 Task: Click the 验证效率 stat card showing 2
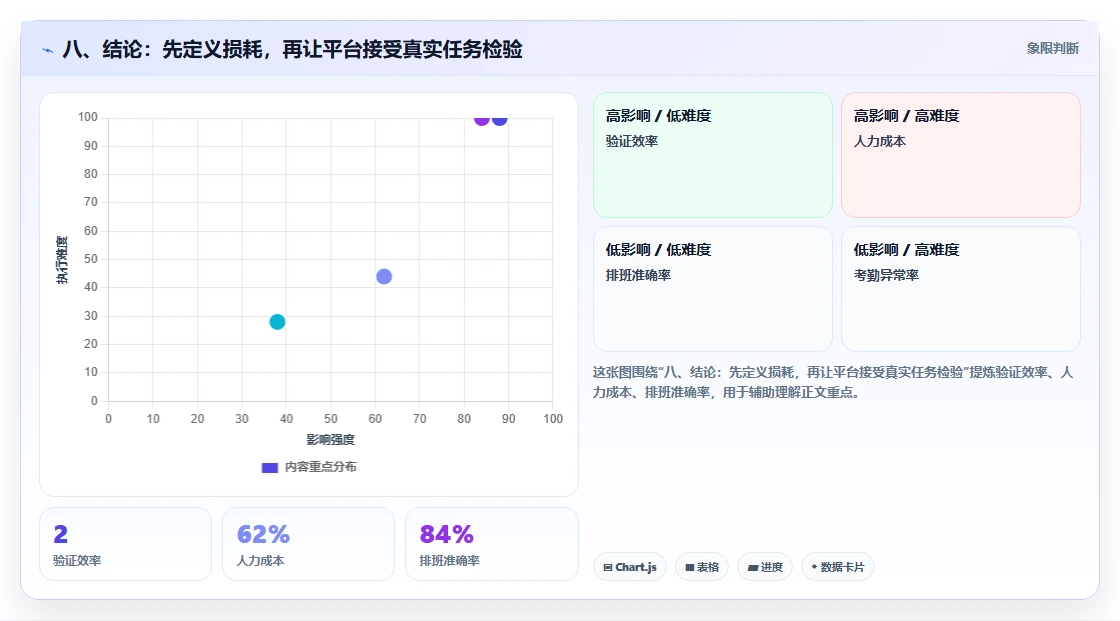tap(126, 544)
